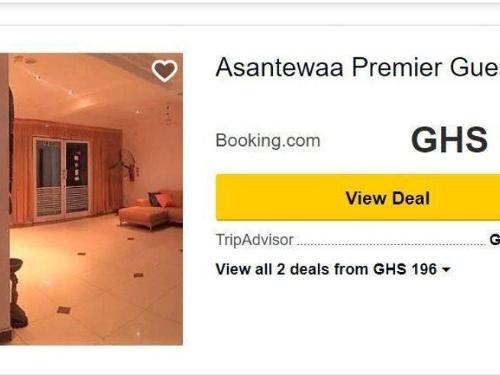Image resolution: width=500 pixels, height=375 pixels.
Task: Expand View all 2 deals from GHS 196
Action: [333, 269]
